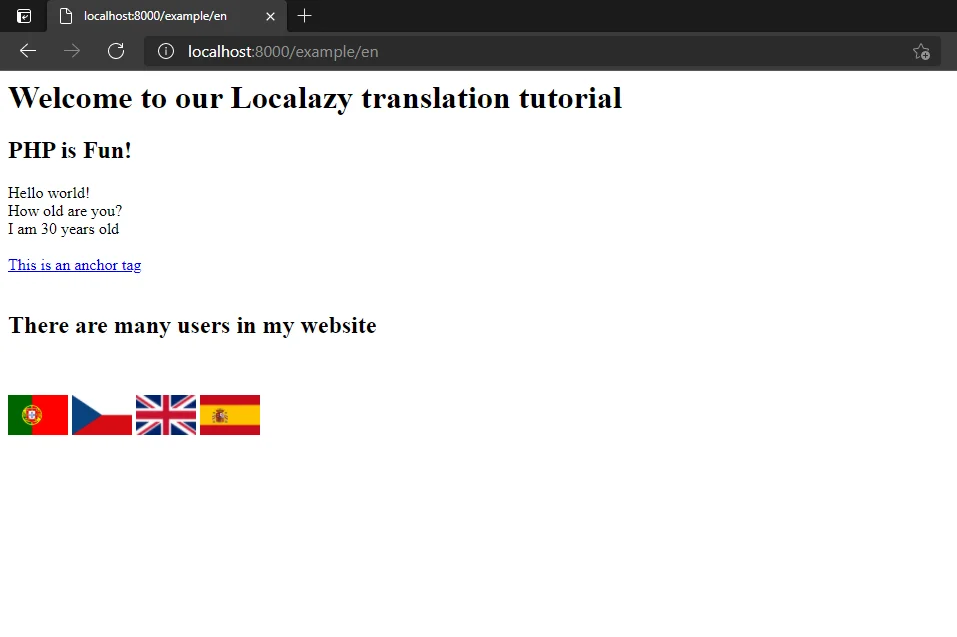Select the Czech Republic flag icon
Image resolution: width=957 pixels, height=637 pixels.
coord(101,414)
